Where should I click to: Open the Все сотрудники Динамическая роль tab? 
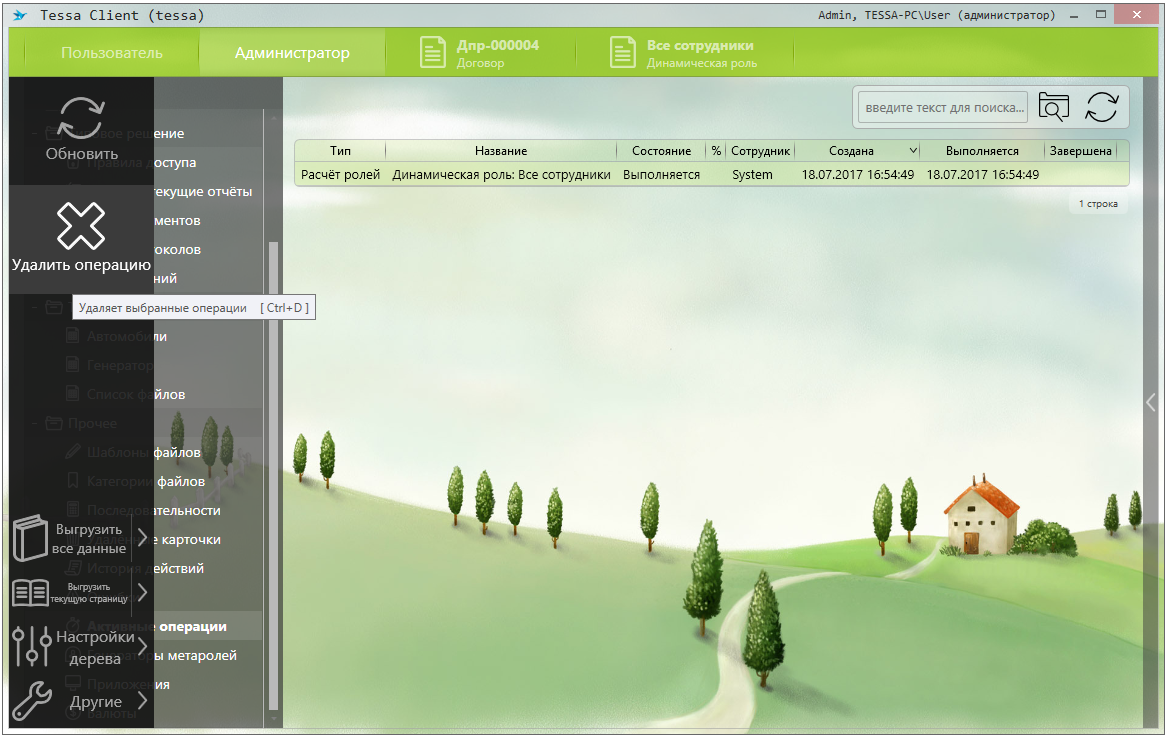685,53
